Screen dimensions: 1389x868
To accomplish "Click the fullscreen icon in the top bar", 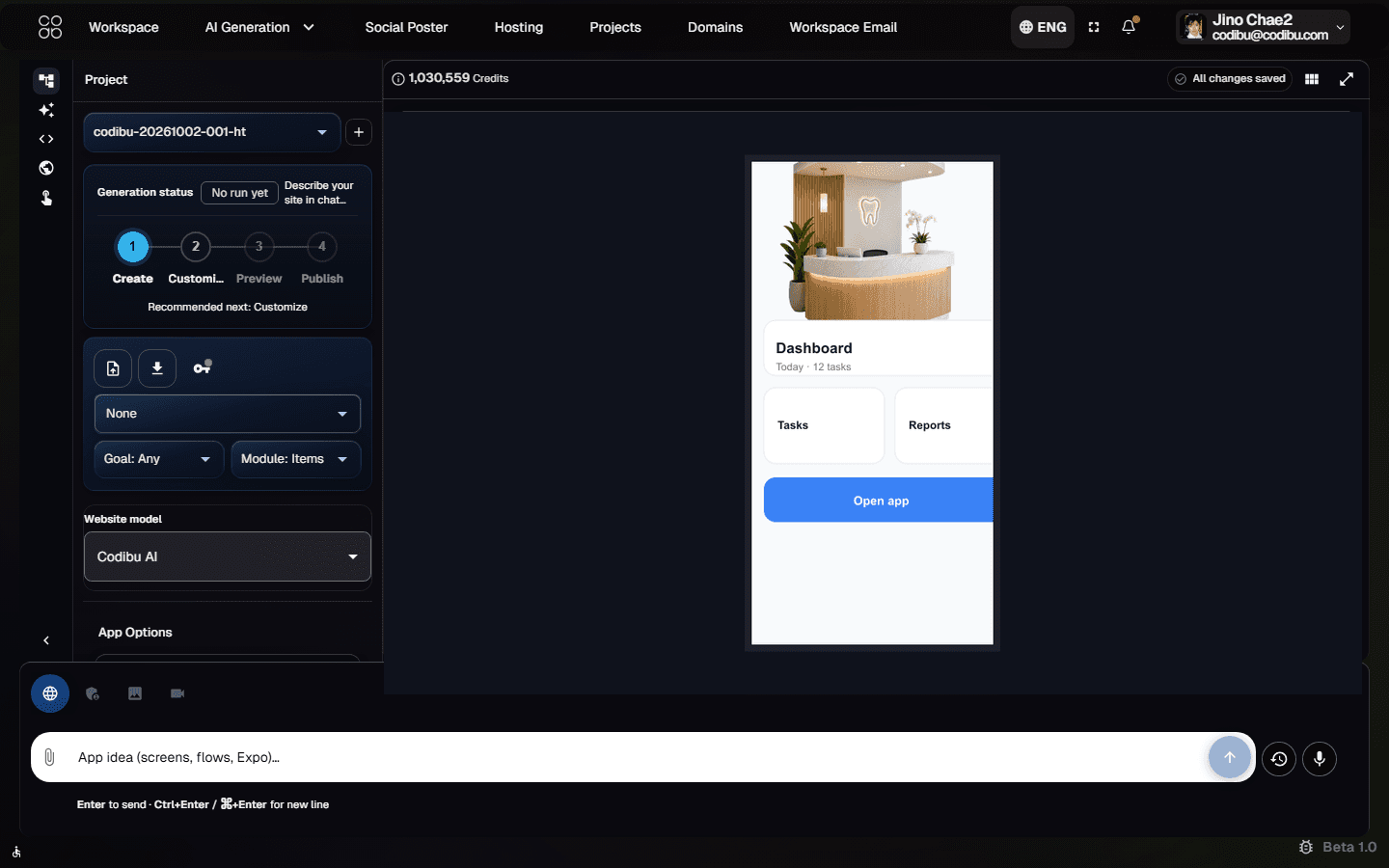I will point(1094,27).
